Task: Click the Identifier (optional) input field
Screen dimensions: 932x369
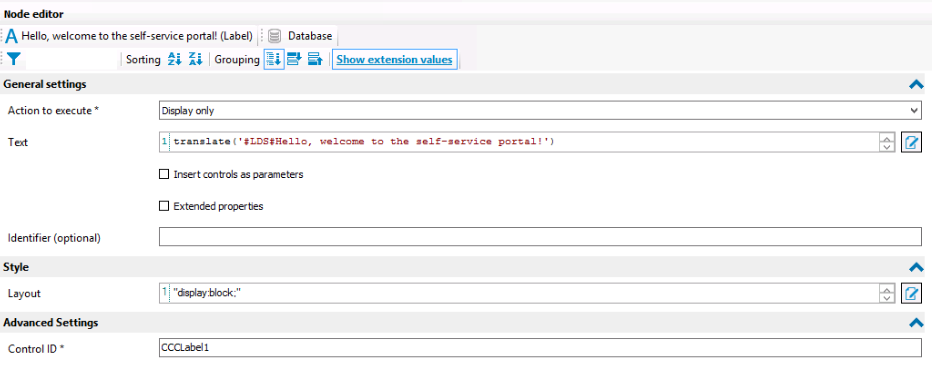Action: (x=540, y=237)
